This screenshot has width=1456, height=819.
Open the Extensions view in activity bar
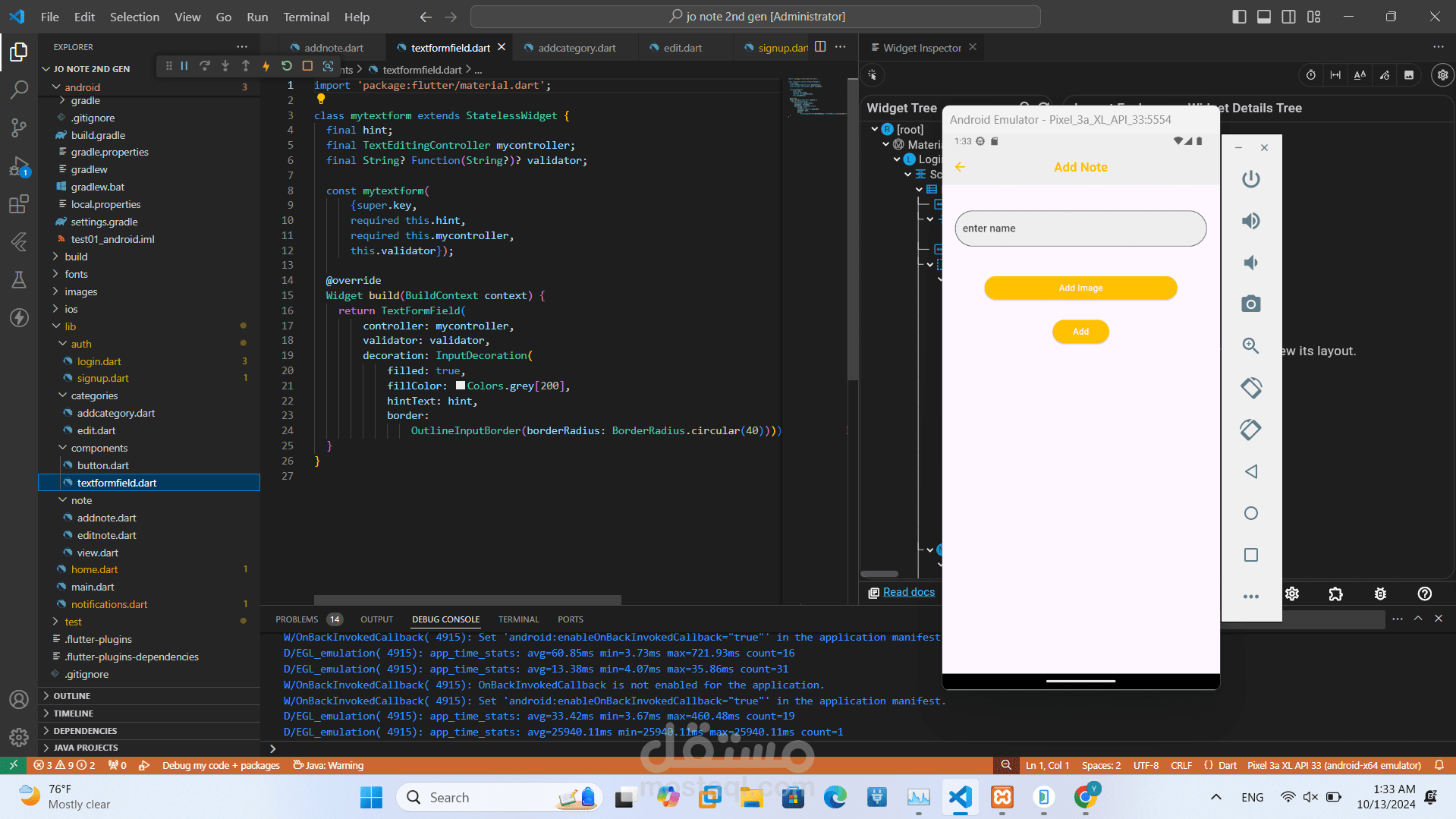pyautogui.click(x=18, y=204)
